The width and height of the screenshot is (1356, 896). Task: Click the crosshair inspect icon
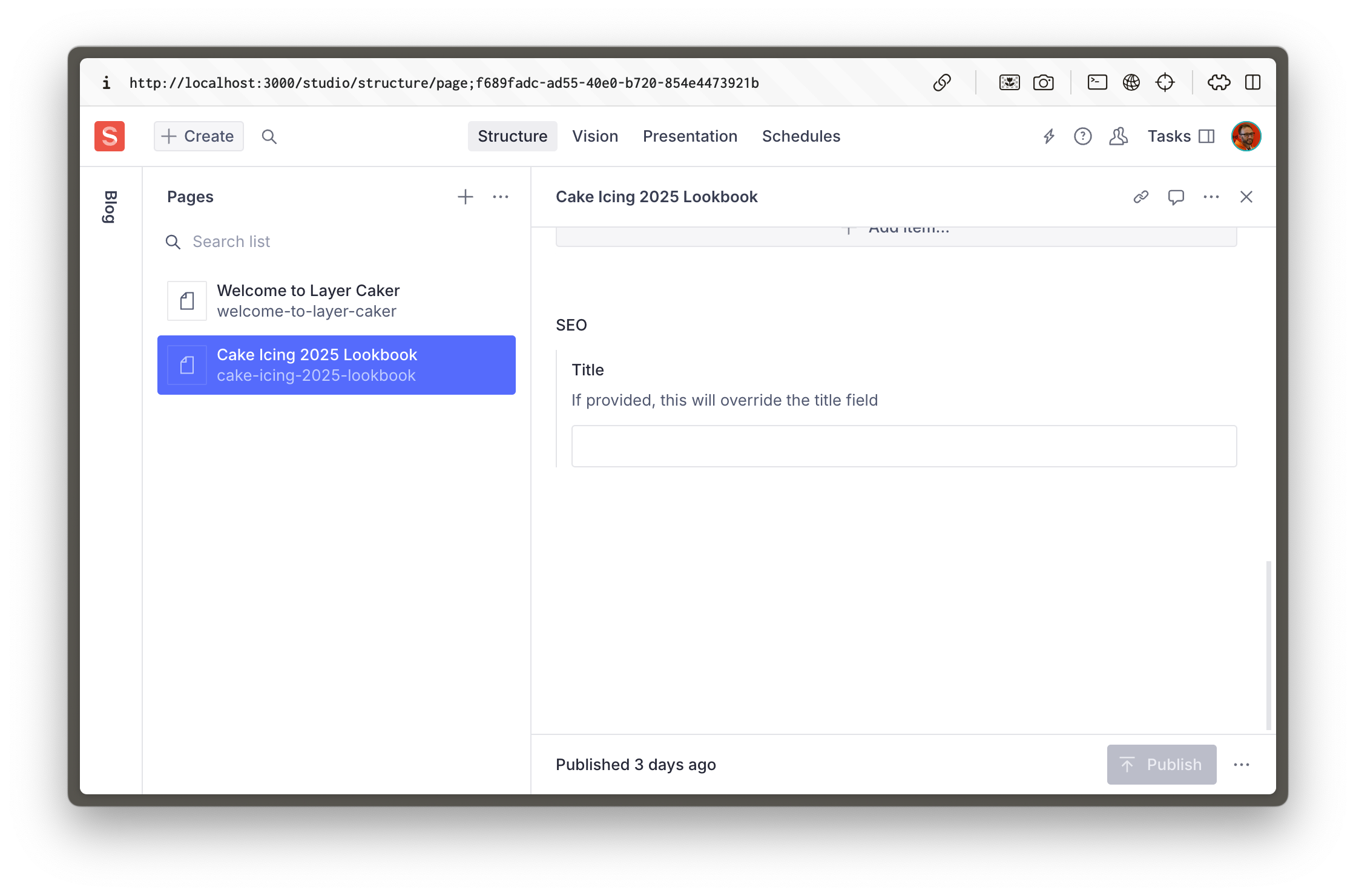point(1165,82)
